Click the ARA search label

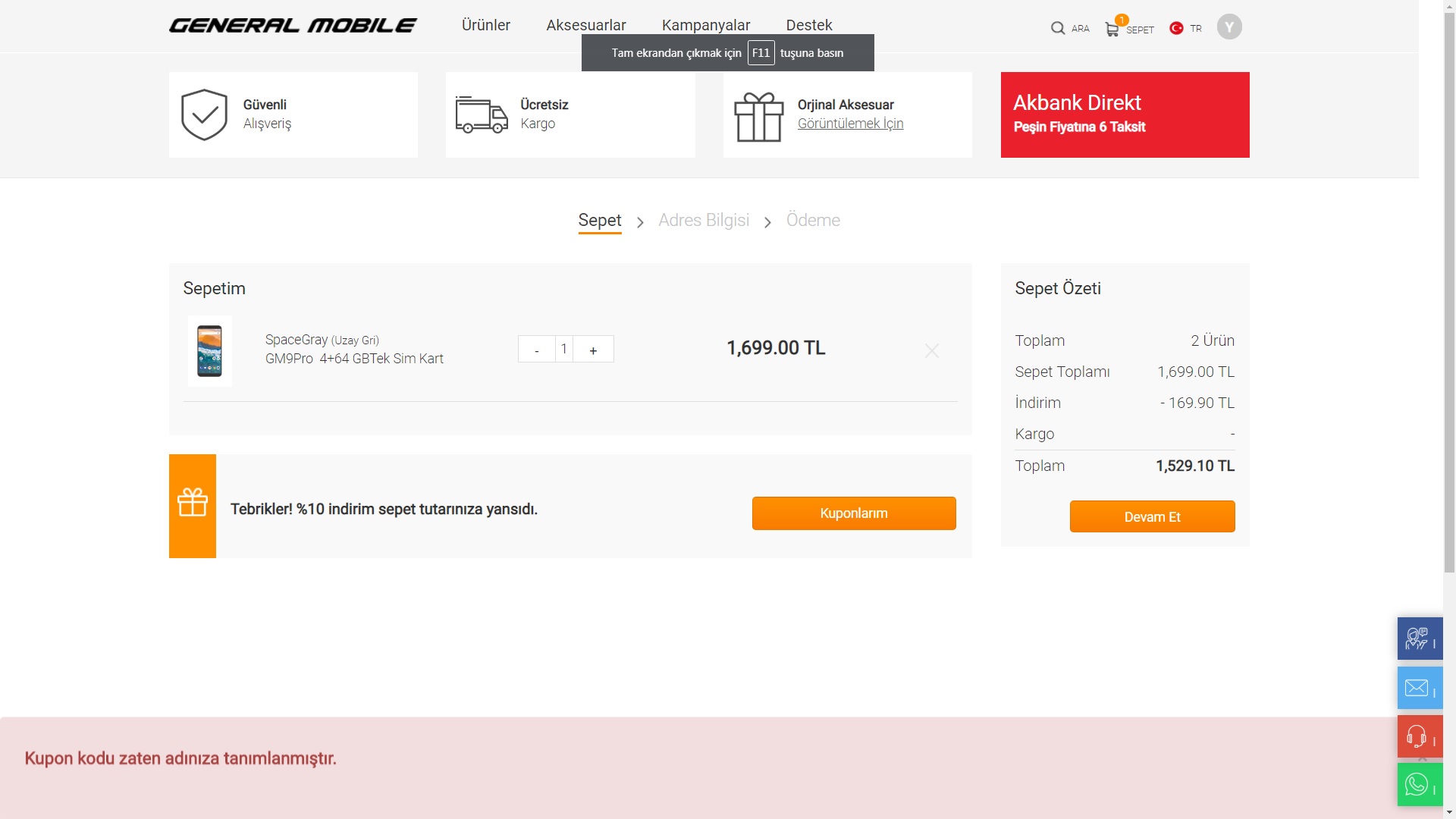click(x=1081, y=29)
